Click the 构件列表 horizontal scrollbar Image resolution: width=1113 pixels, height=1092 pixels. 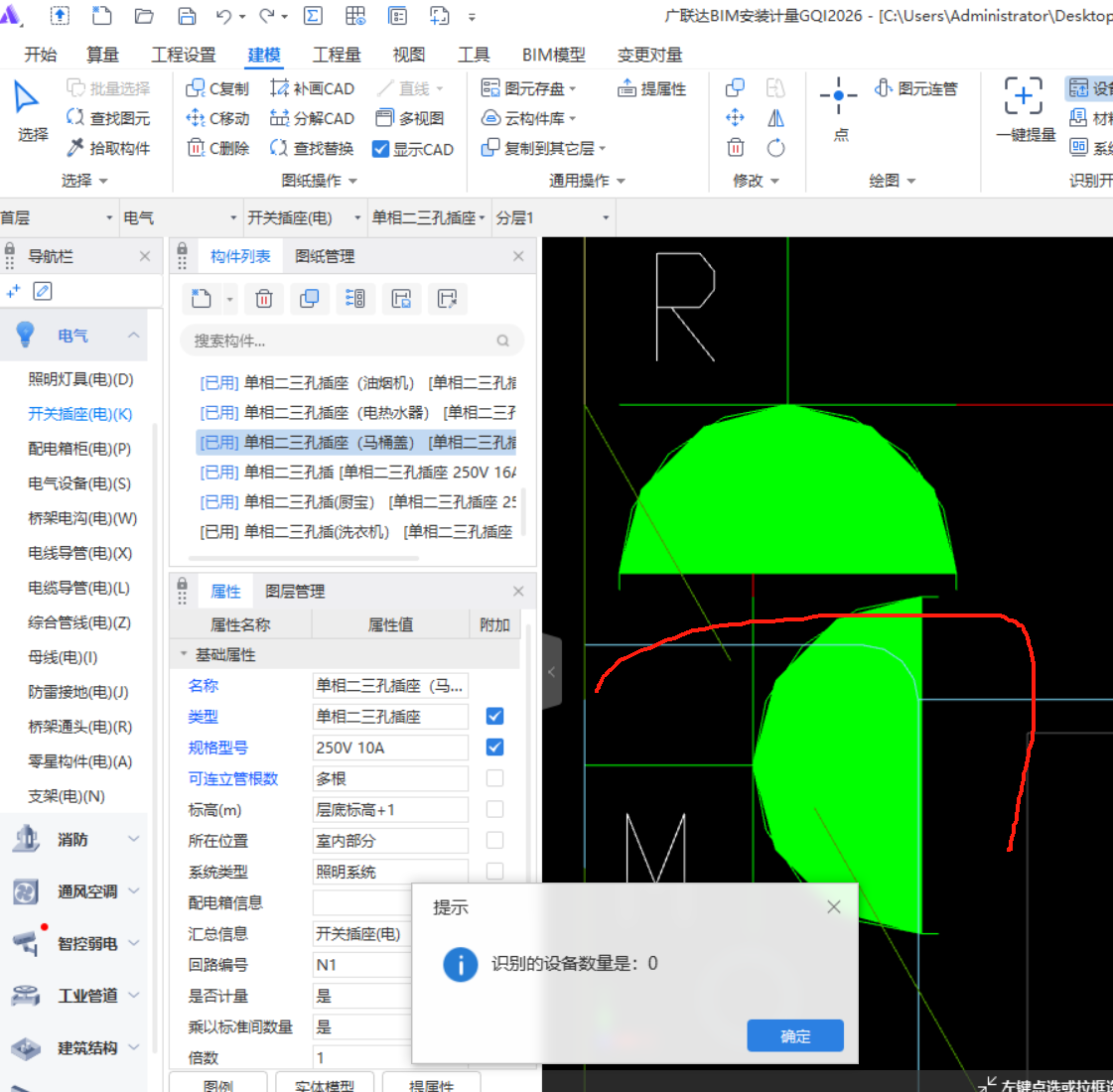pos(304,559)
